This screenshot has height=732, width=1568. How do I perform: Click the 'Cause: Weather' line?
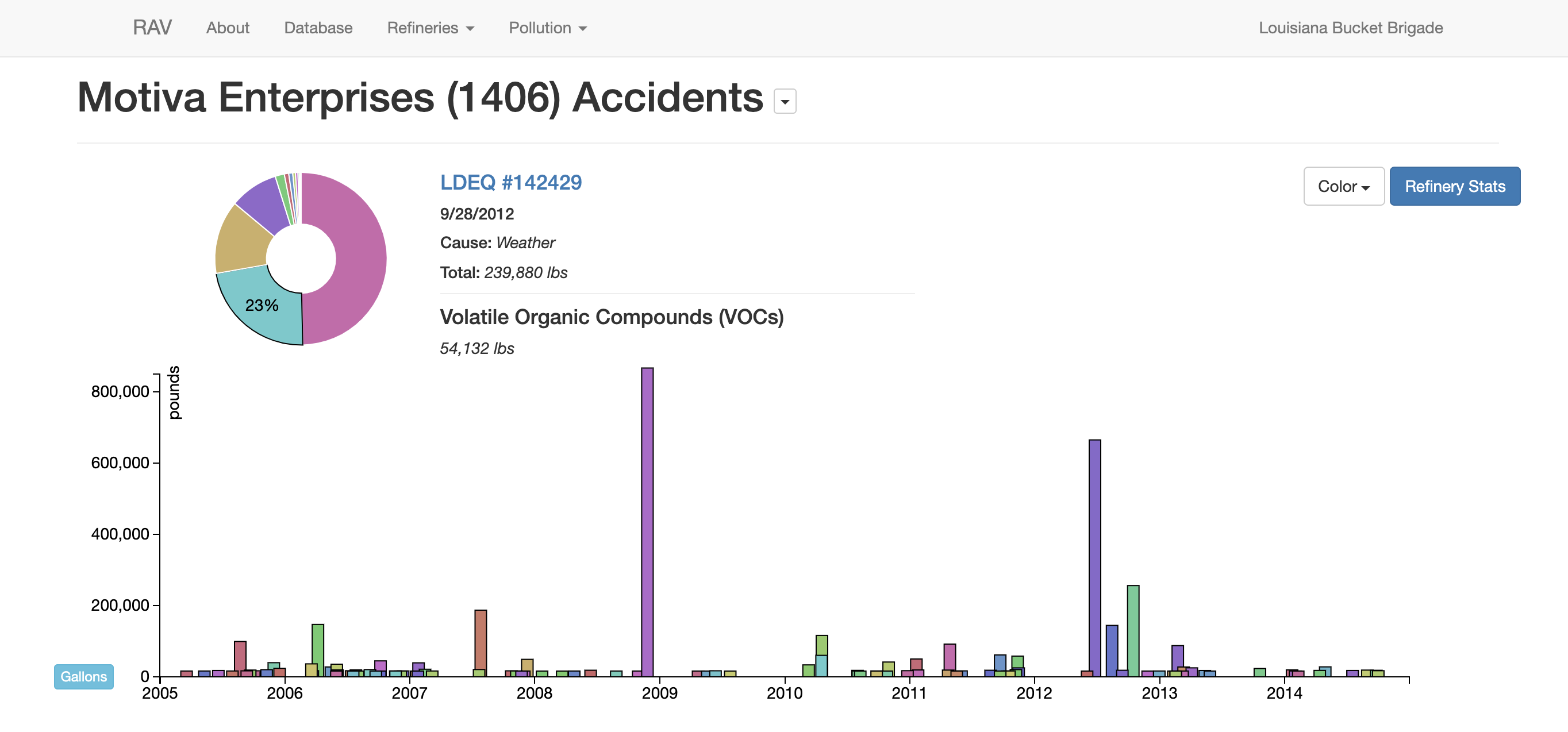point(497,243)
